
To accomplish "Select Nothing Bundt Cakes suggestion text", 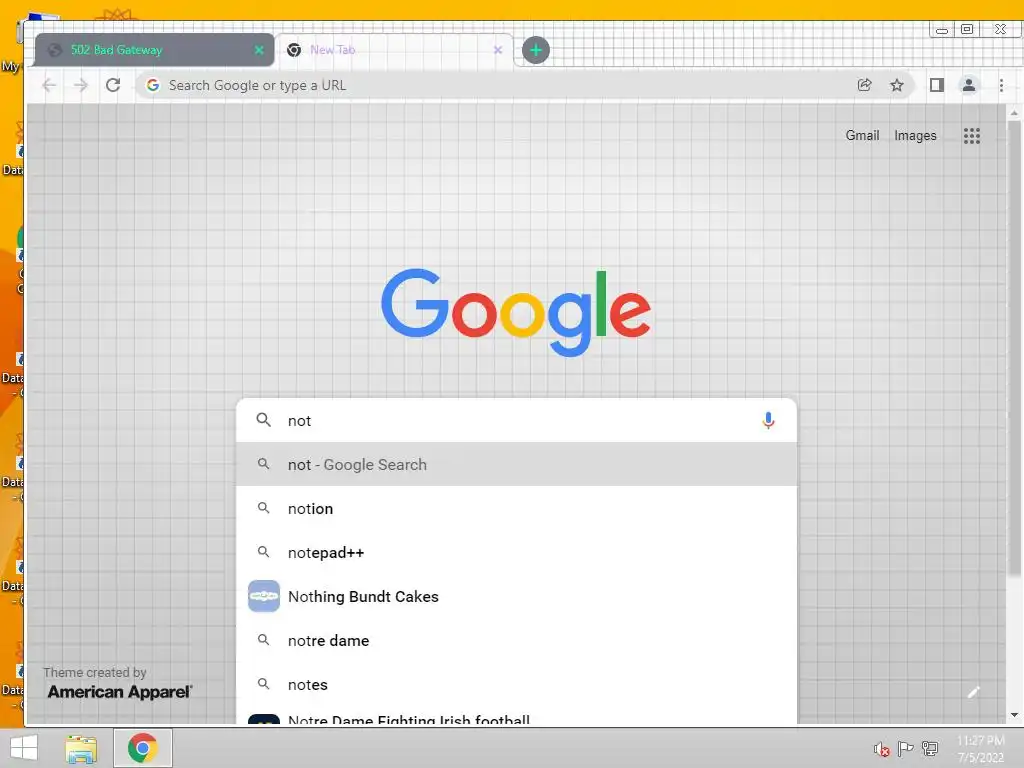I will [x=363, y=596].
